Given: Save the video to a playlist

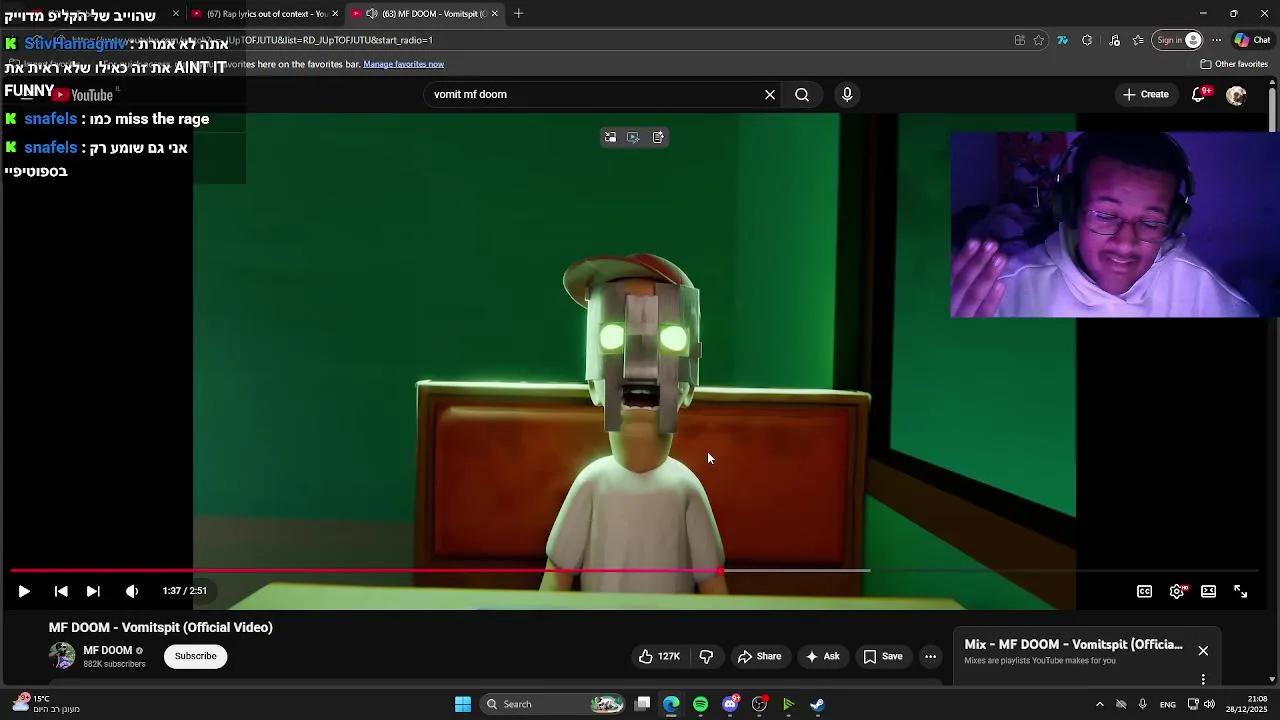Looking at the screenshot, I should click(x=883, y=656).
